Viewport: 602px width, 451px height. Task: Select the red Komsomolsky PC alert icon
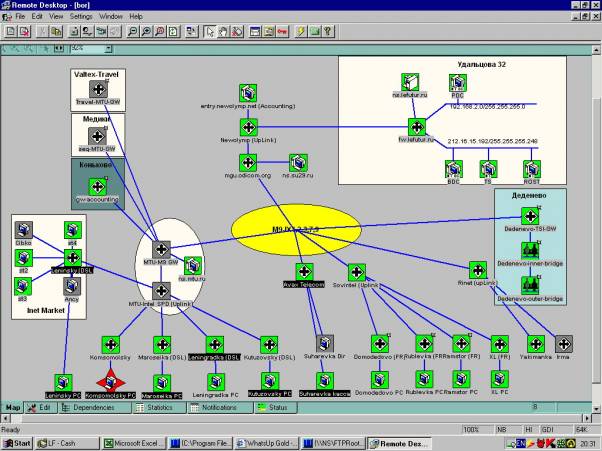tap(111, 381)
